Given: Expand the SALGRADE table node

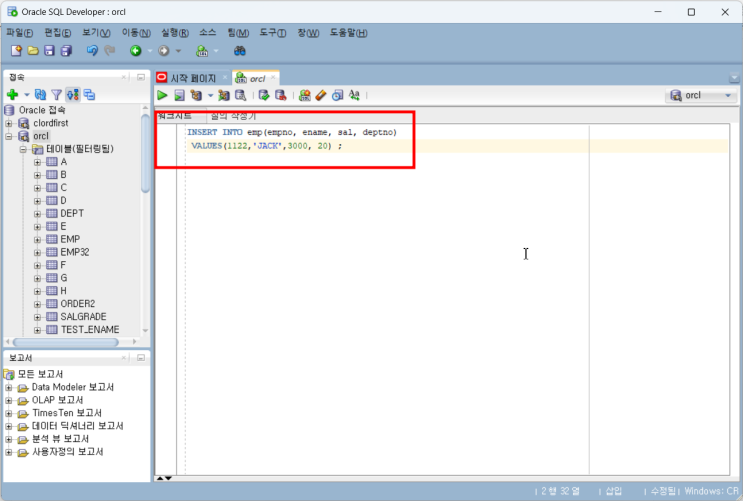Looking at the screenshot, I should (37, 317).
